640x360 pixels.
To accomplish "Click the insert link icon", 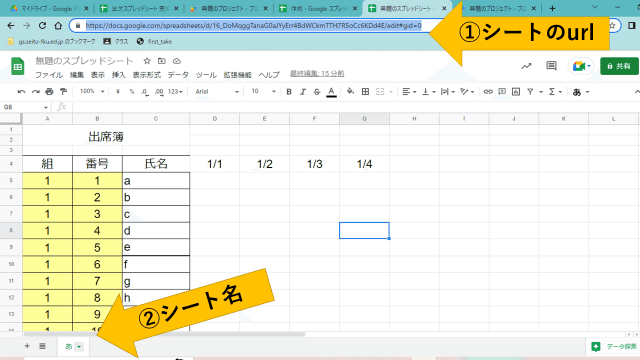I will tap(488, 92).
